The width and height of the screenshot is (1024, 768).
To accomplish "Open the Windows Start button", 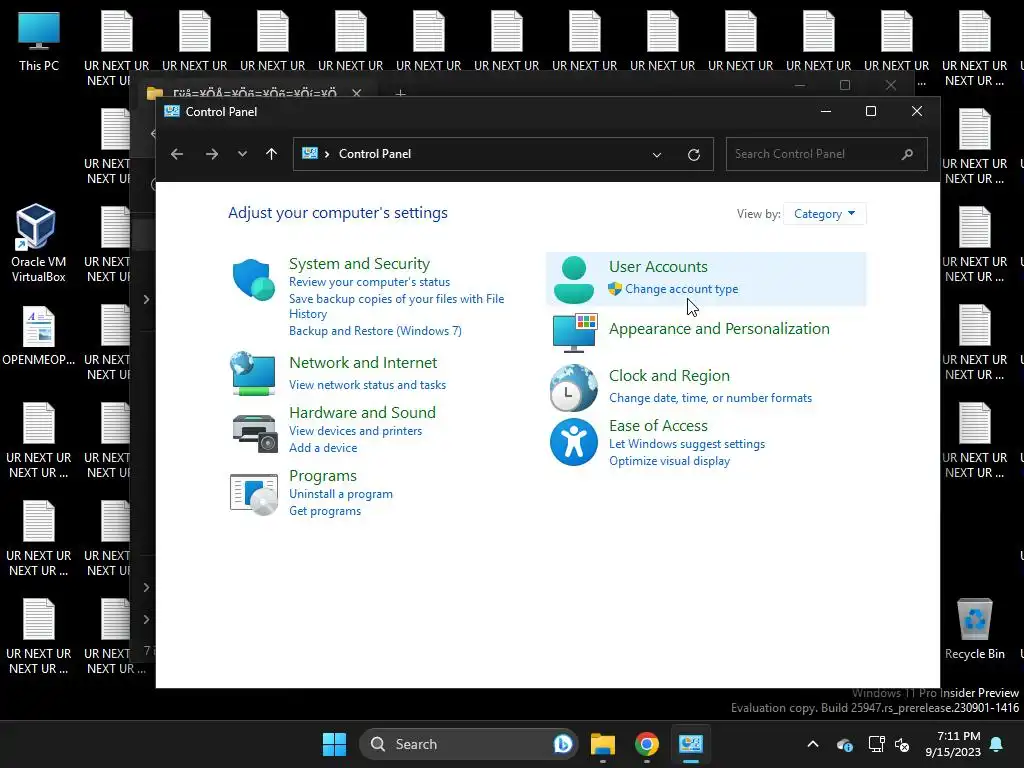I will click(x=334, y=744).
